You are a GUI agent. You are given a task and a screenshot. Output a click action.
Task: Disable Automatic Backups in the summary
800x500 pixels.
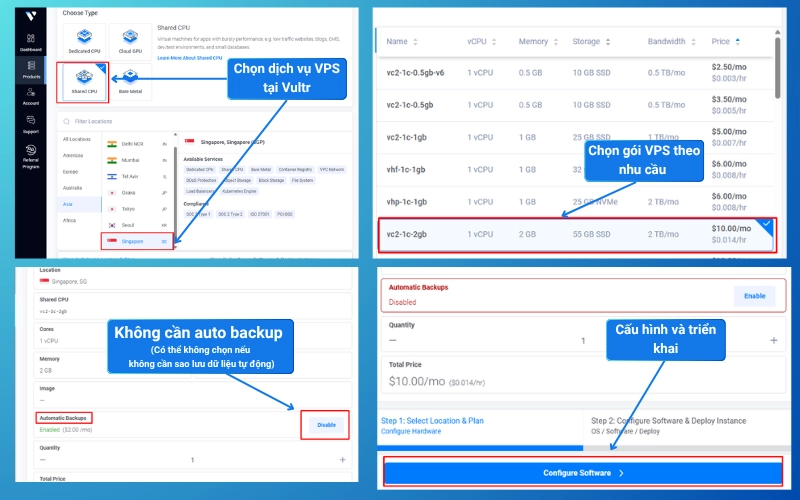coord(326,425)
